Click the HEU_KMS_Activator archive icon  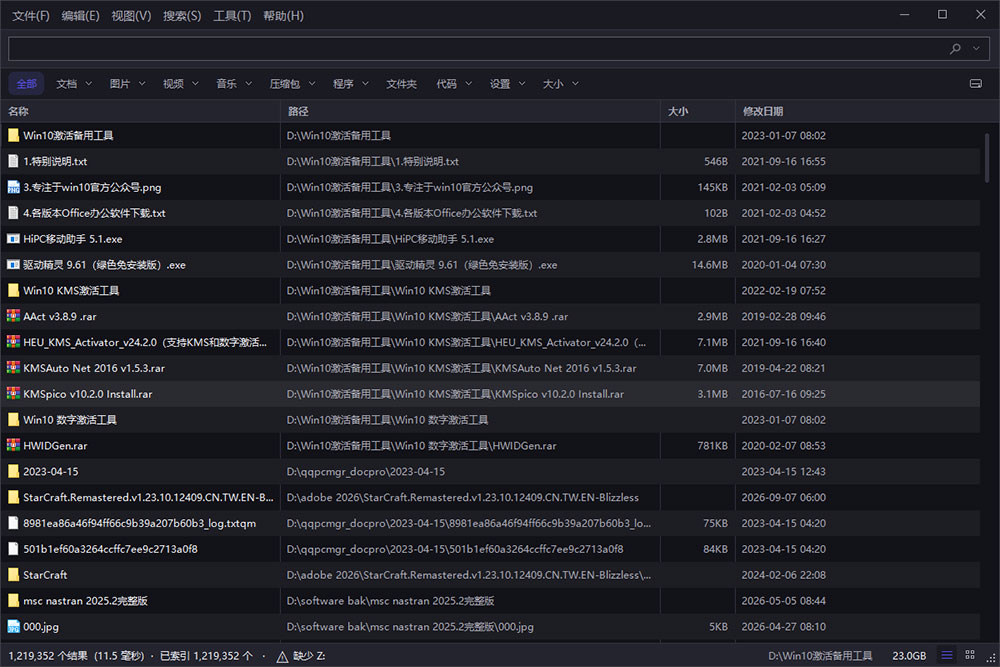coord(13,342)
